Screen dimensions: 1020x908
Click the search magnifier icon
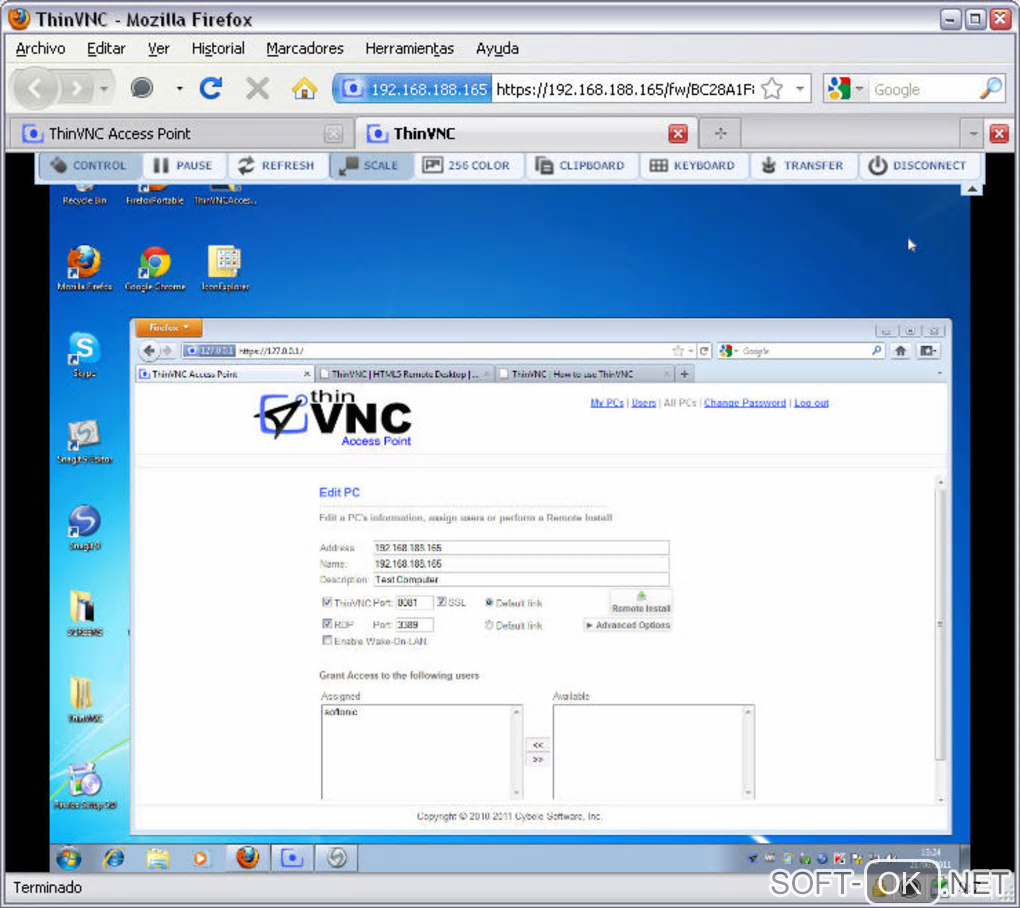[991, 88]
